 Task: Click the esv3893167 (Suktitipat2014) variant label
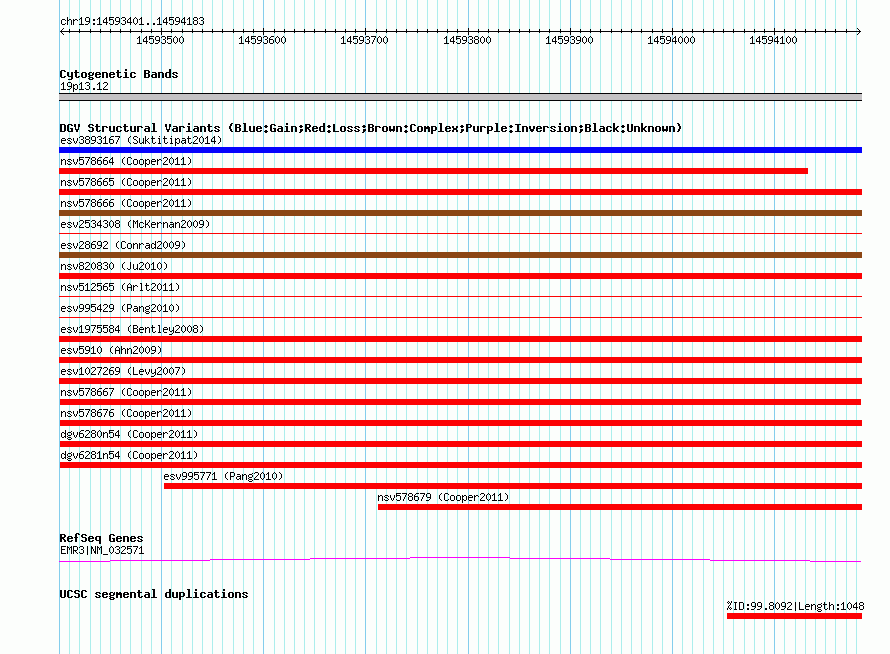(x=141, y=140)
